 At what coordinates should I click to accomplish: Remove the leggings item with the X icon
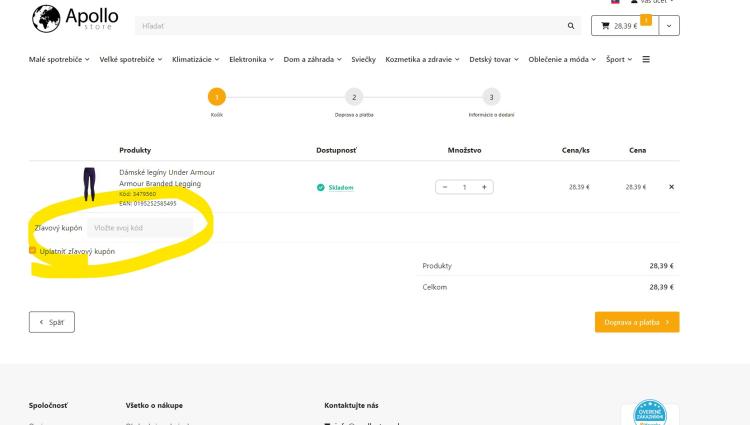click(671, 187)
